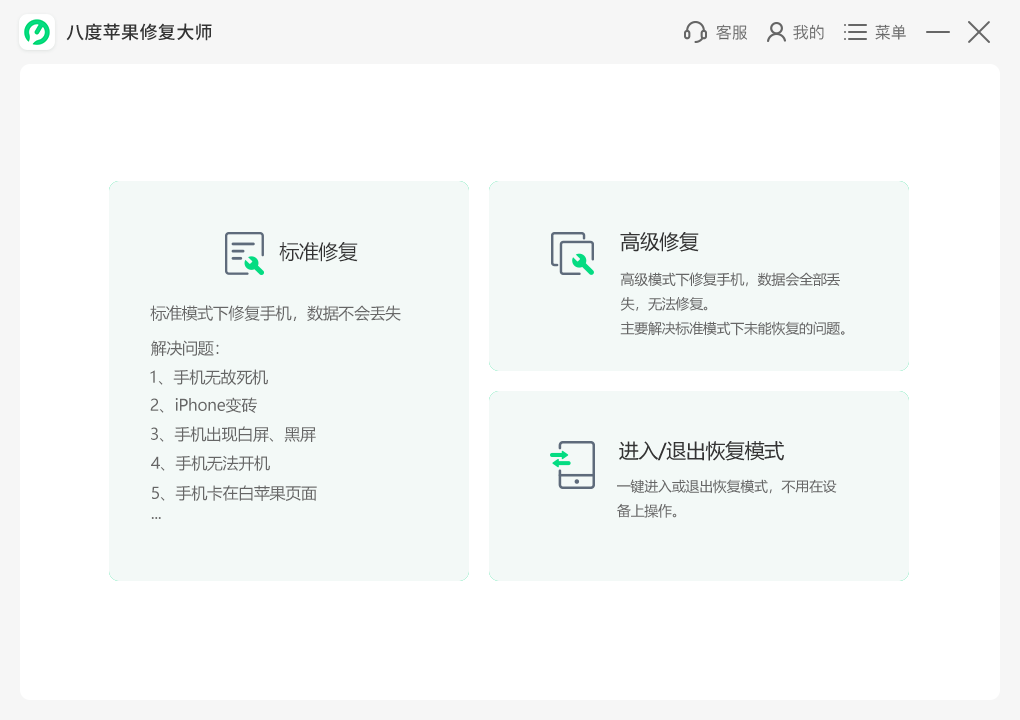
Task: Select the 标准修复 title
Action: [319, 252]
